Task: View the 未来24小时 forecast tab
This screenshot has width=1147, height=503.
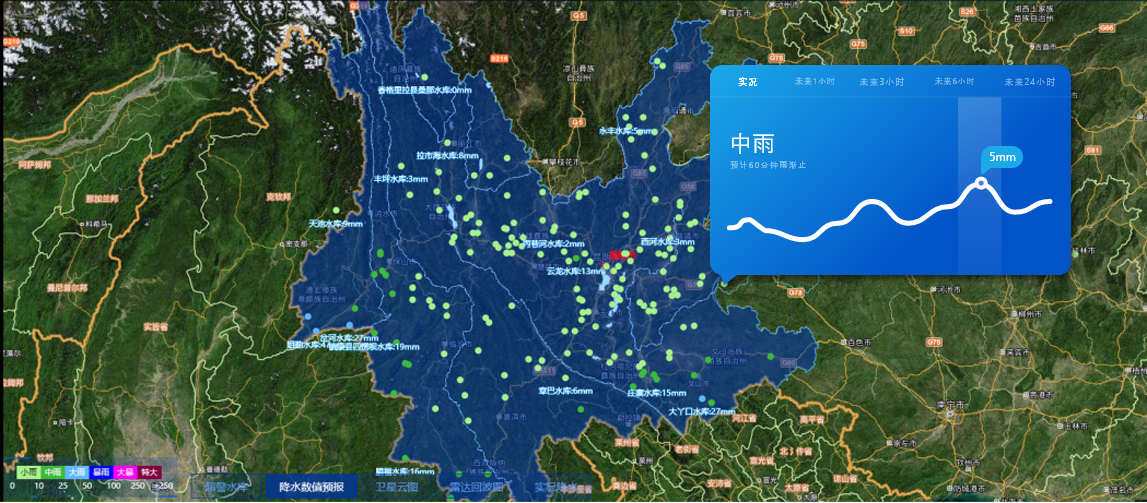Action: pos(1029,82)
